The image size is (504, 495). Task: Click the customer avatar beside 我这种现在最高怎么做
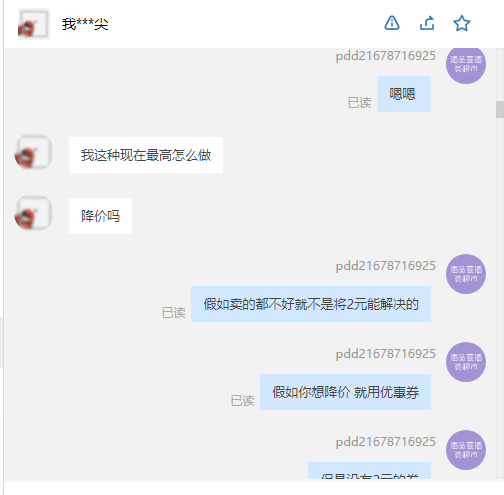(33, 152)
